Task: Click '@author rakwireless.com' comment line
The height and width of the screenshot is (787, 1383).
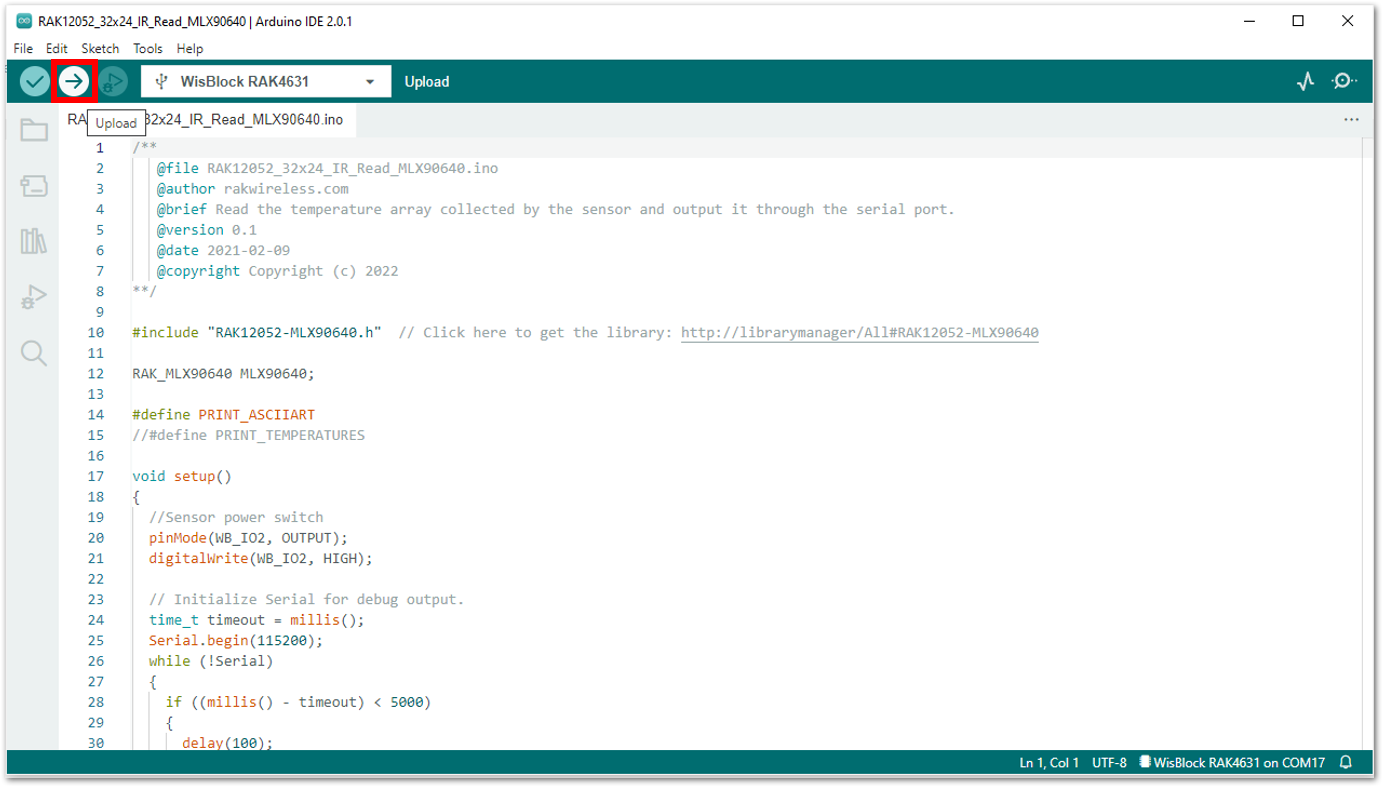Action: click(252, 188)
